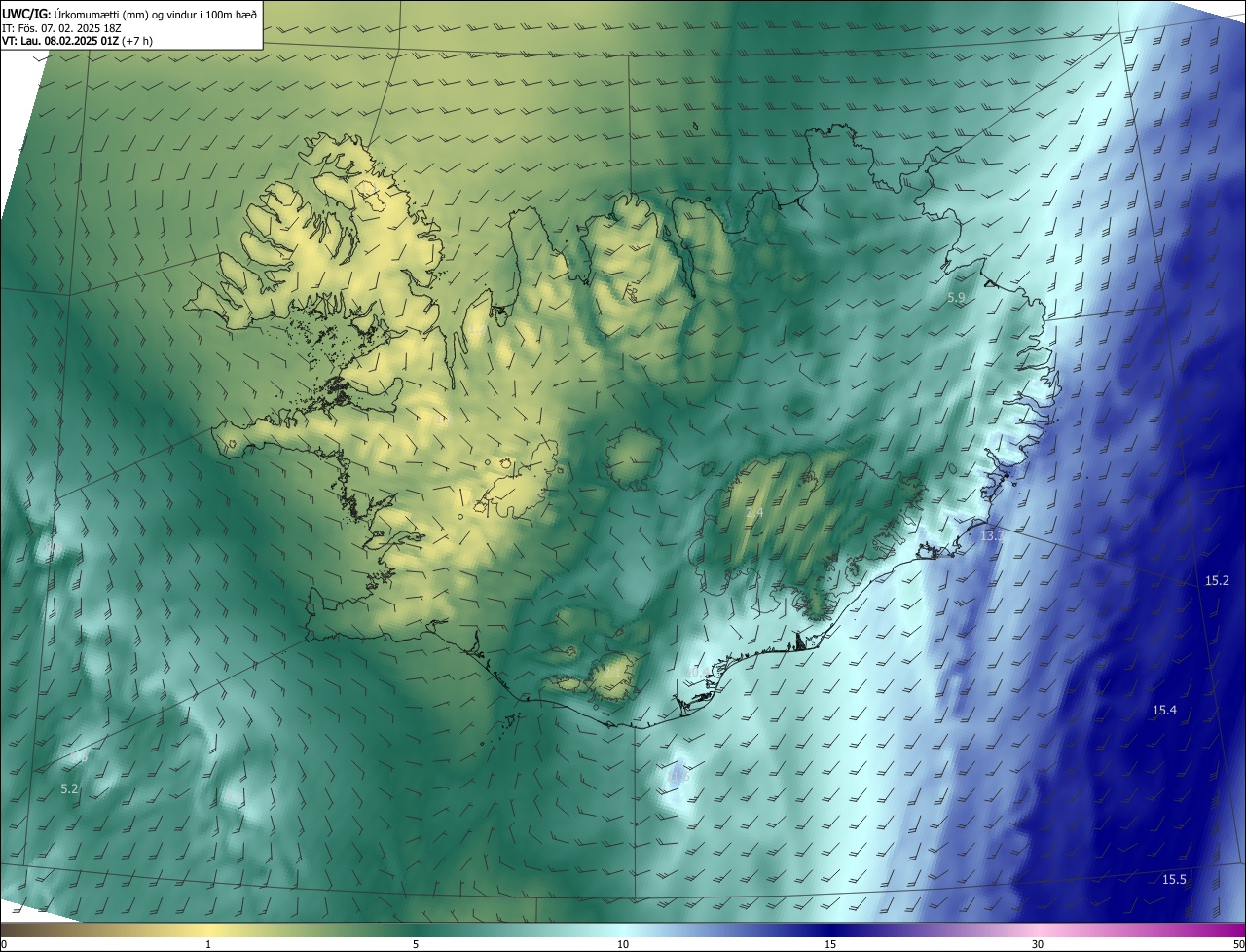Click the colour scale tick label '10'
Image resolution: width=1246 pixels, height=952 pixels.
(623, 944)
